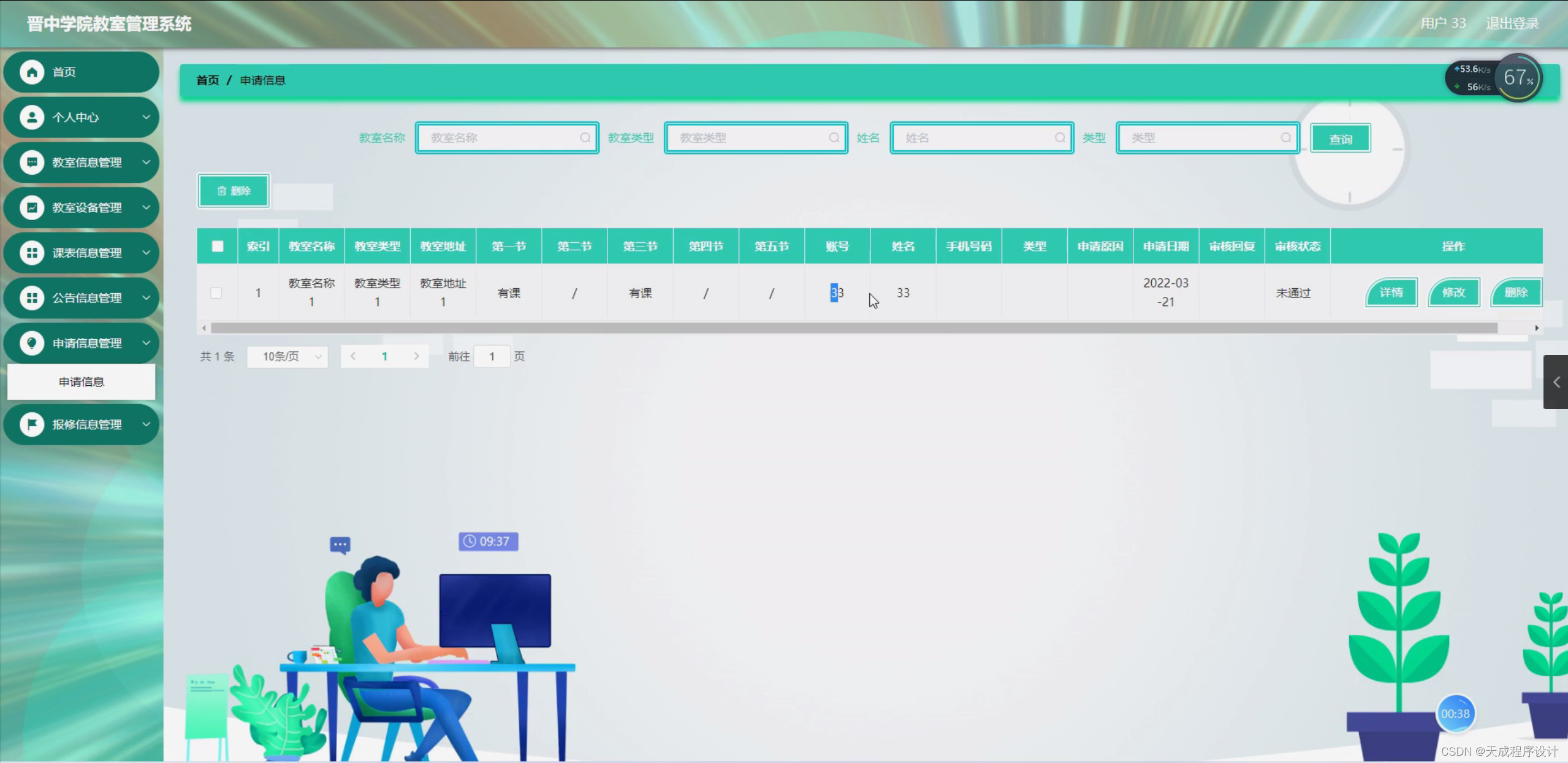The width and height of the screenshot is (1568, 763).
Task: Click search icon in 姓名 field
Action: (1060, 138)
